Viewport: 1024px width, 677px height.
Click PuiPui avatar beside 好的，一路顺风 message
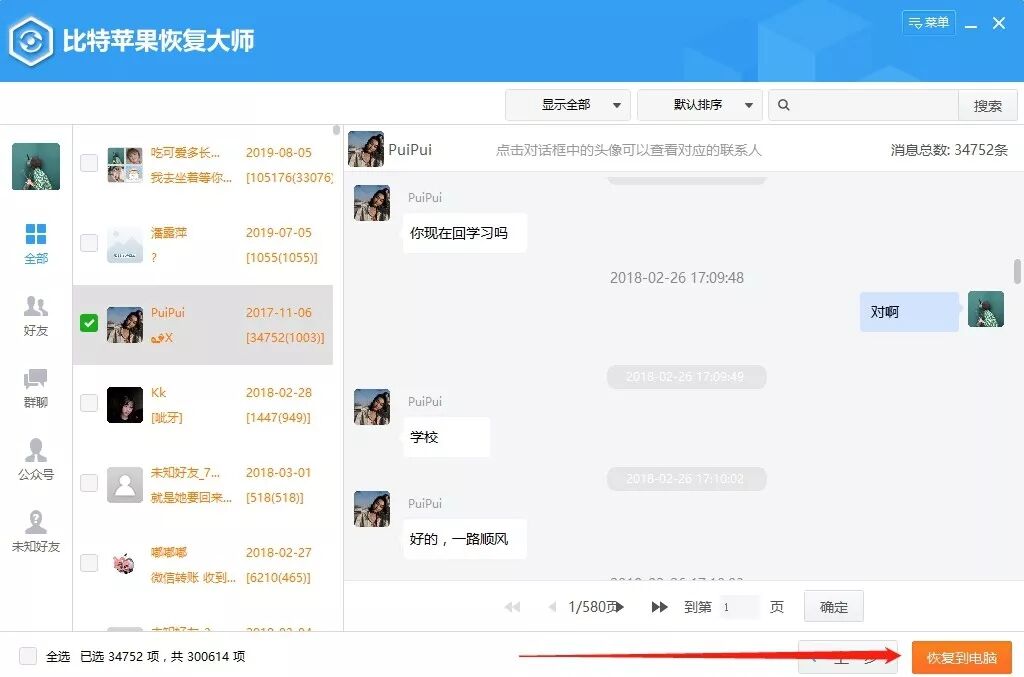pyautogui.click(x=372, y=509)
